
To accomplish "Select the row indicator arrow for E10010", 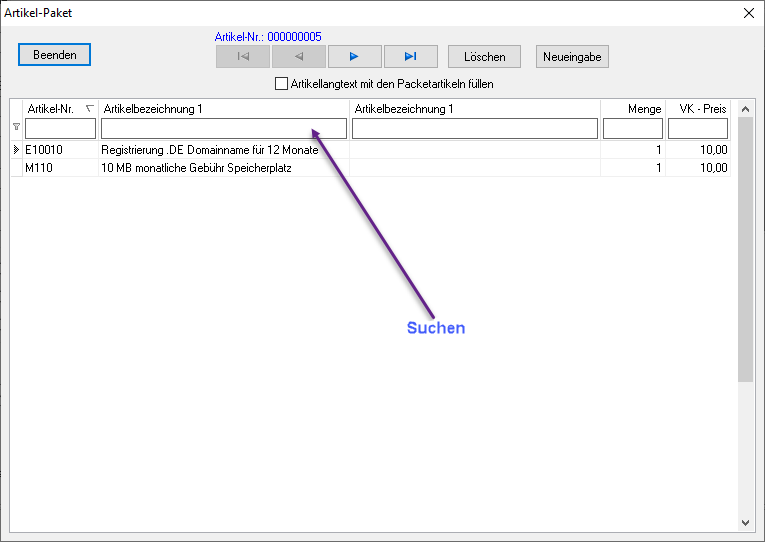I will [x=16, y=150].
